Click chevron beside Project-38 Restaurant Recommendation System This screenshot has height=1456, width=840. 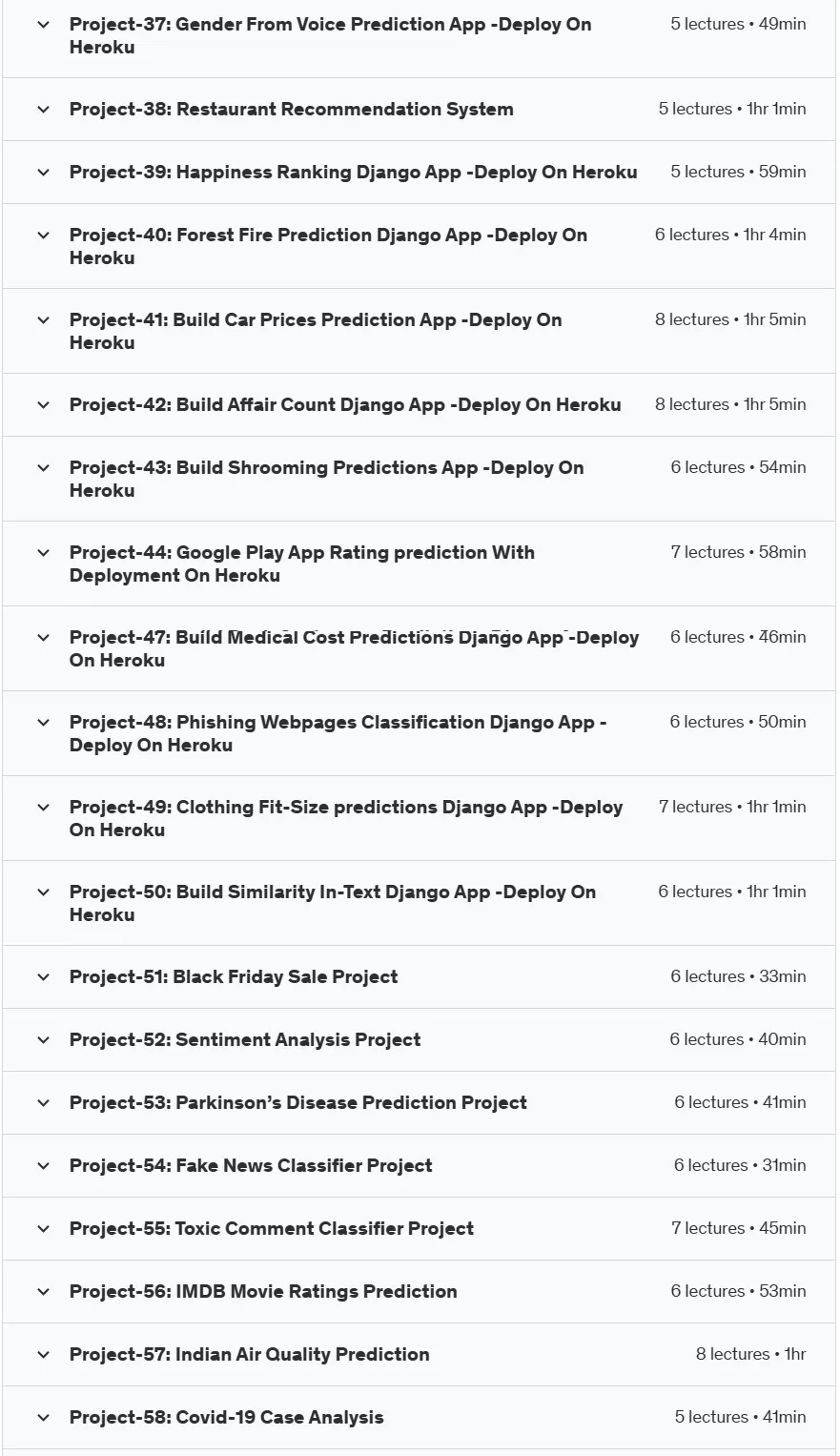(43, 110)
